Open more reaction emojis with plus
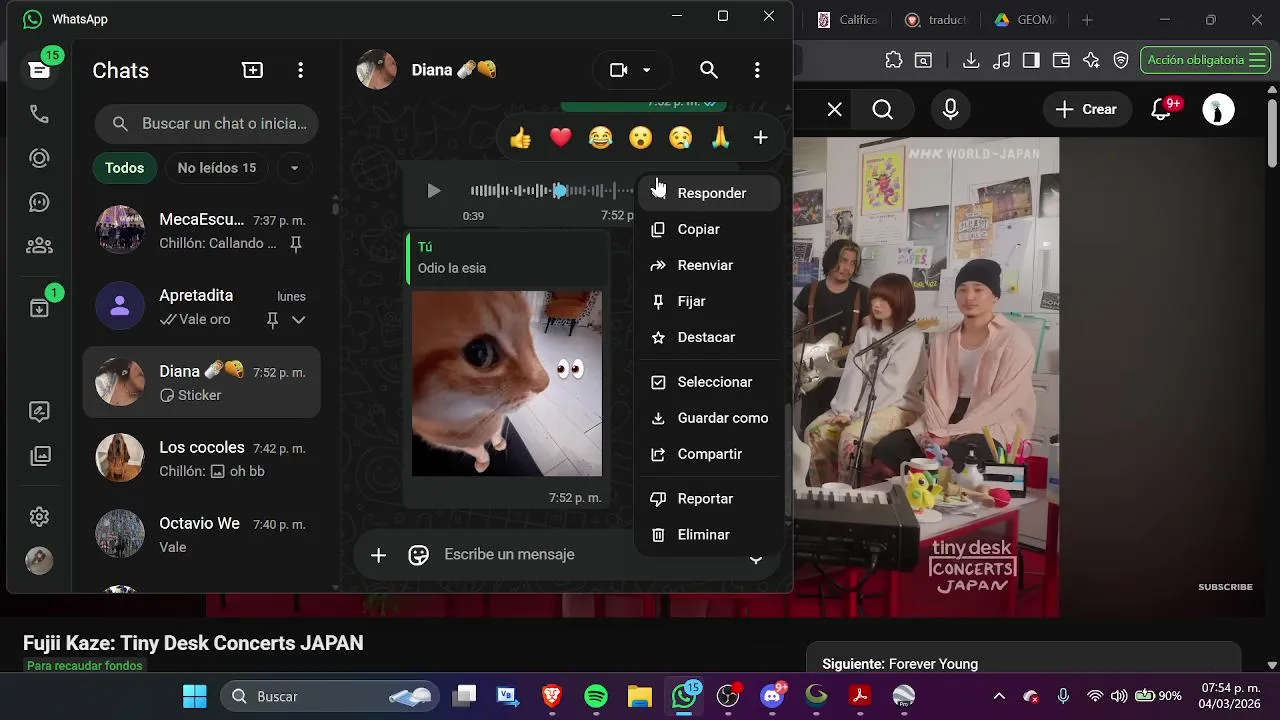 pyautogui.click(x=760, y=138)
